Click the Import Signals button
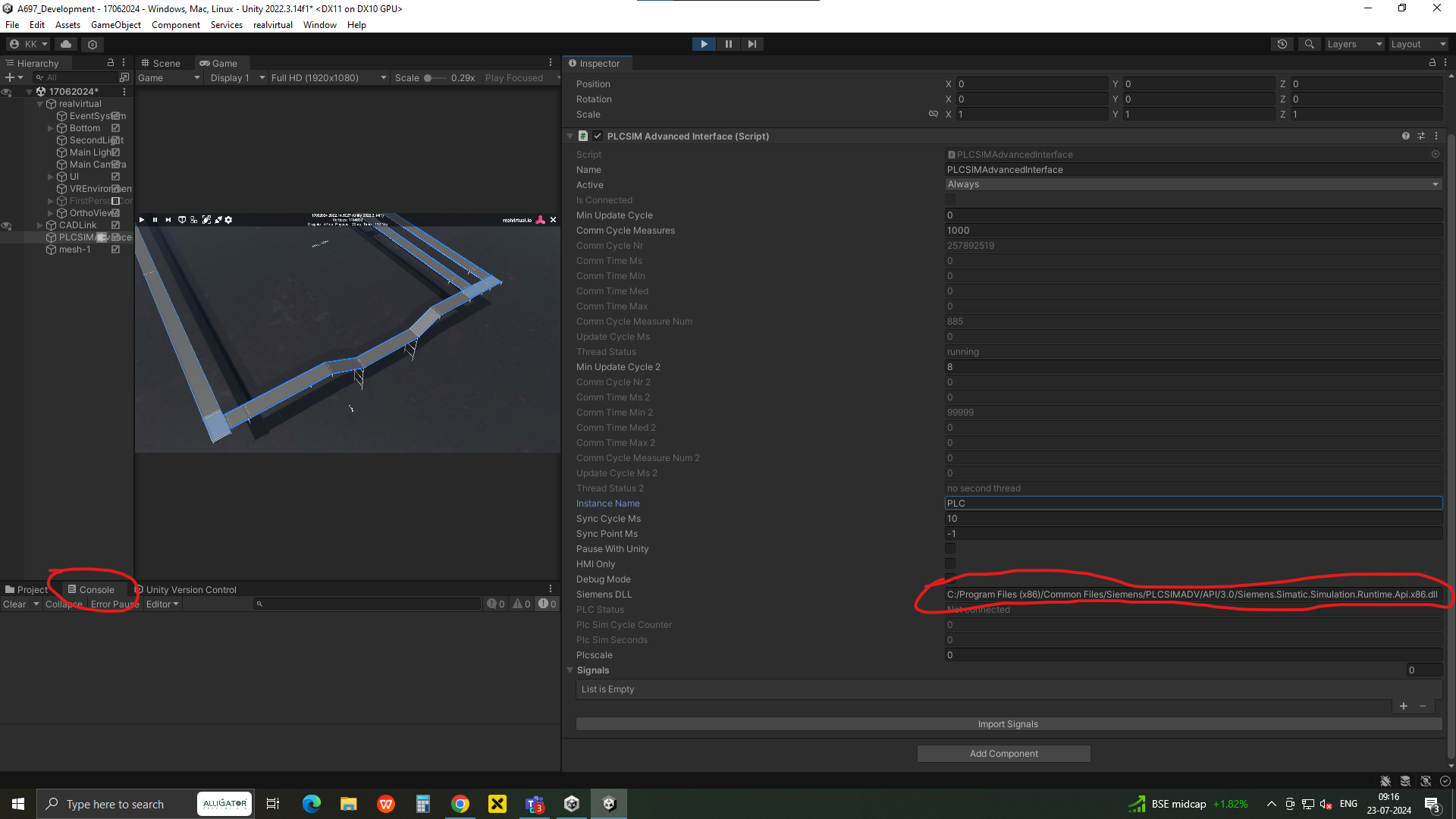1456x819 pixels. click(x=1009, y=723)
